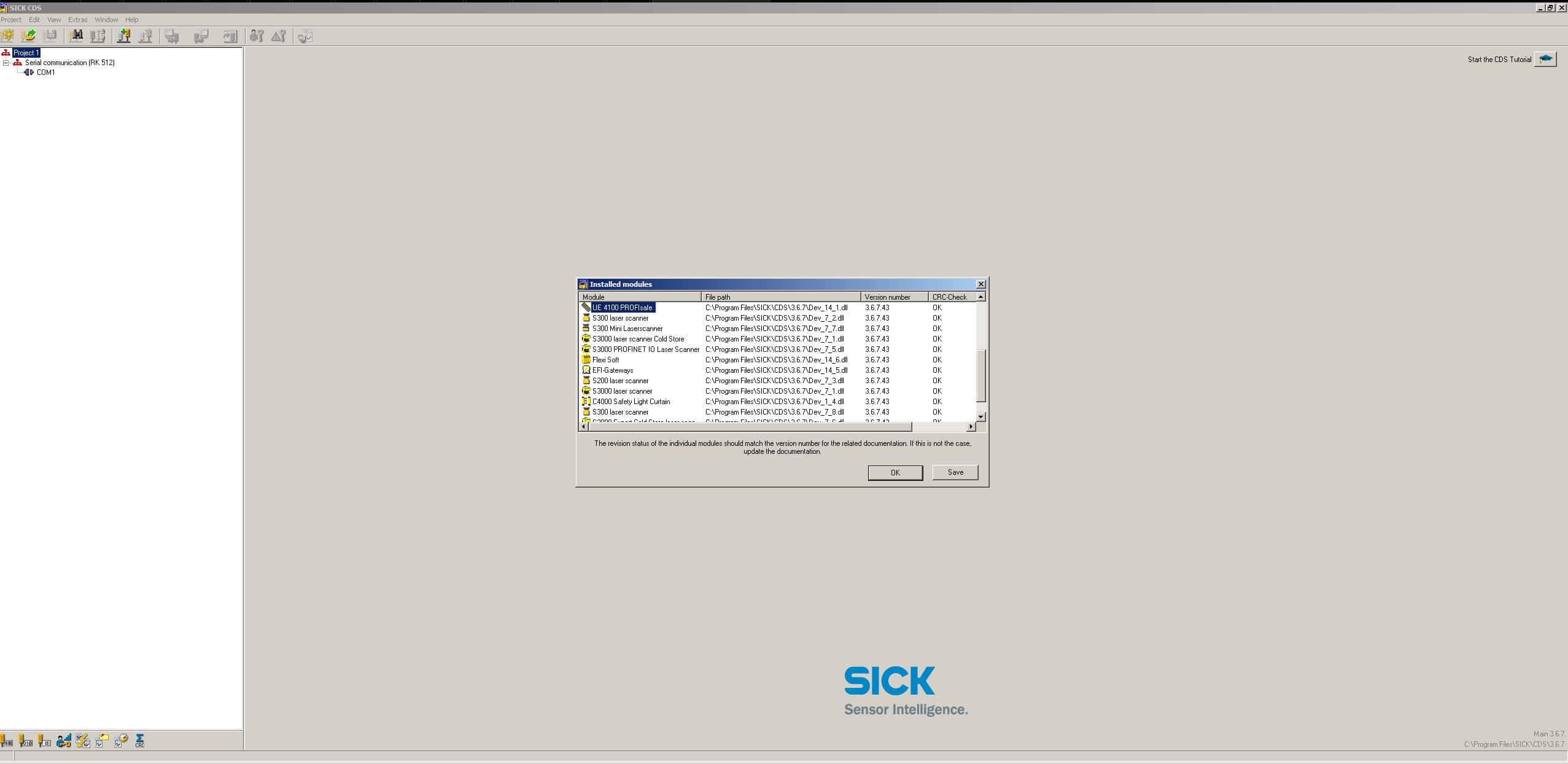Click OK in the Installed modules dialog
Viewport: 1568px width, 764px height.
pyautogui.click(x=895, y=472)
